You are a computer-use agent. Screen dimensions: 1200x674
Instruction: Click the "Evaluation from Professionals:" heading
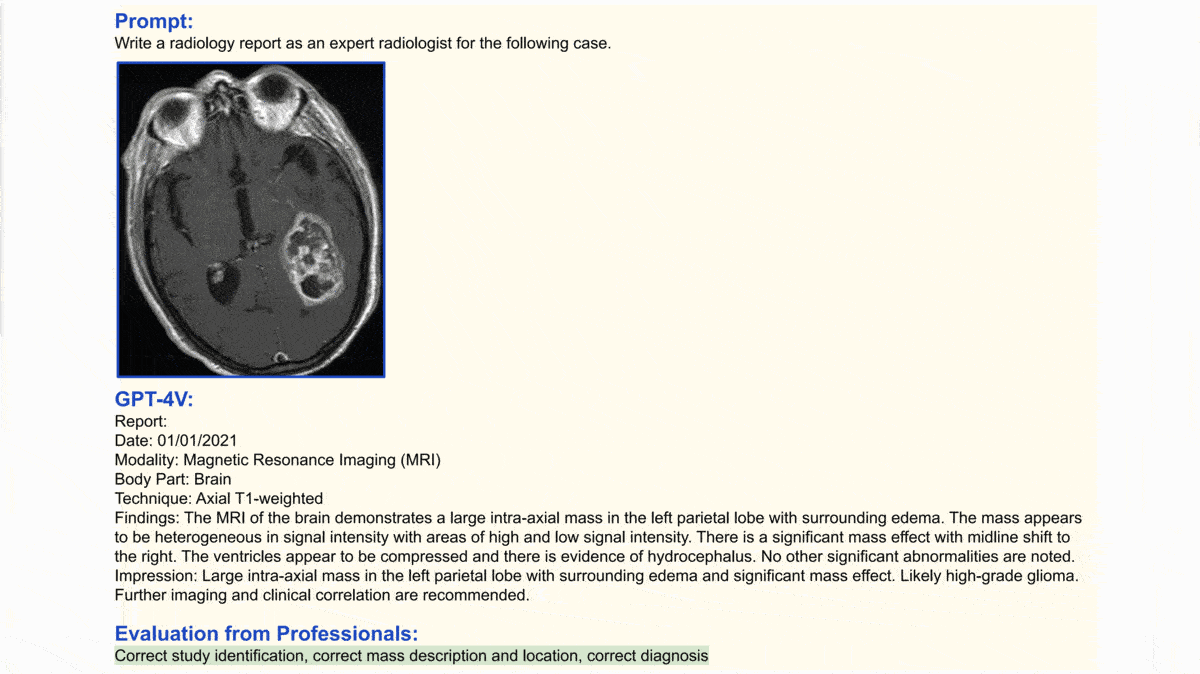(266, 634)
